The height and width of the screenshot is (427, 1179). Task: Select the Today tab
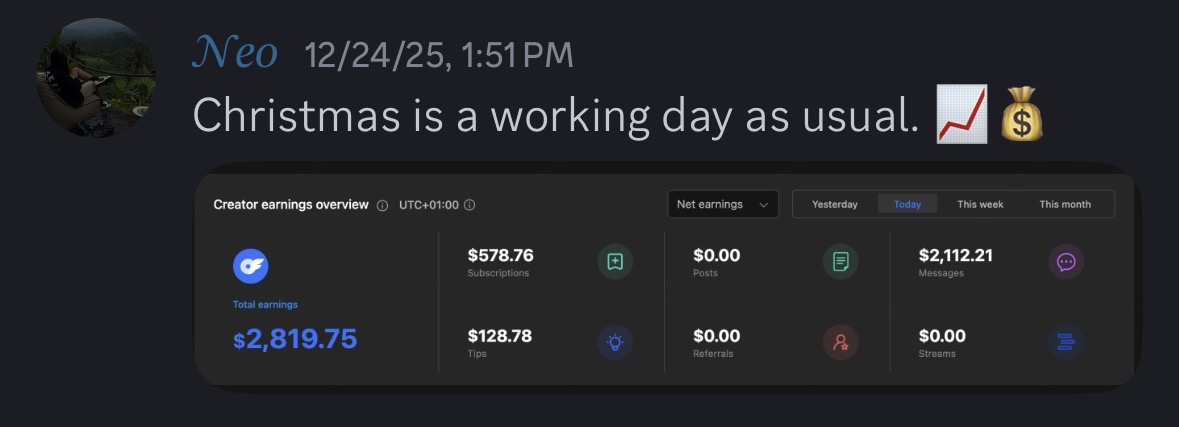(907, 204)
